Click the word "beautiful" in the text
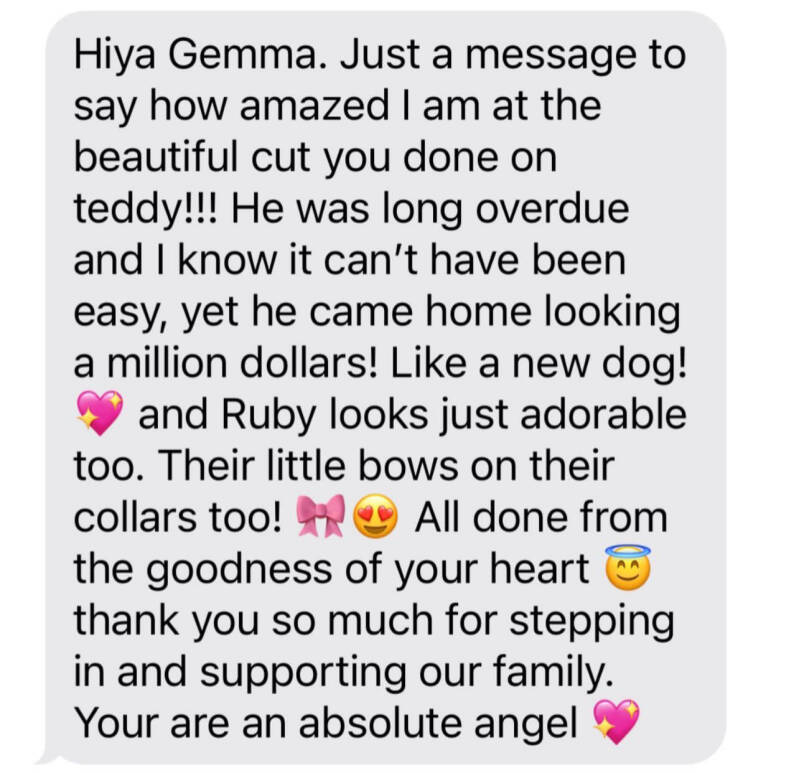 156,156
